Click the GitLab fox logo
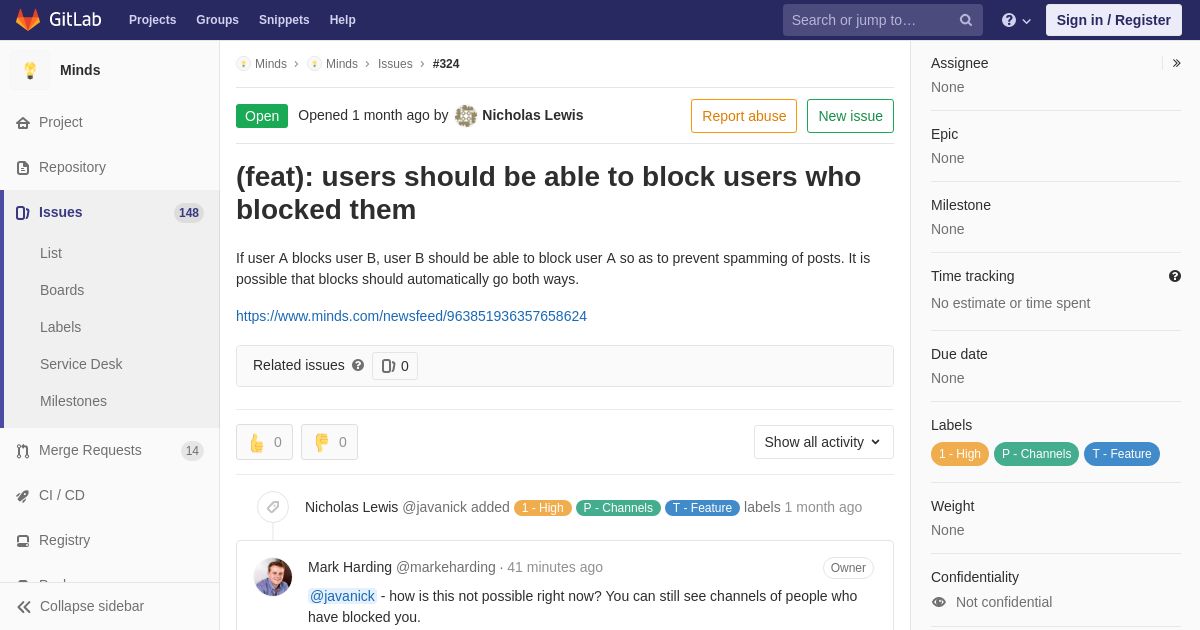The height and width of the screenshot is (630, 1200). pos(28,20)
